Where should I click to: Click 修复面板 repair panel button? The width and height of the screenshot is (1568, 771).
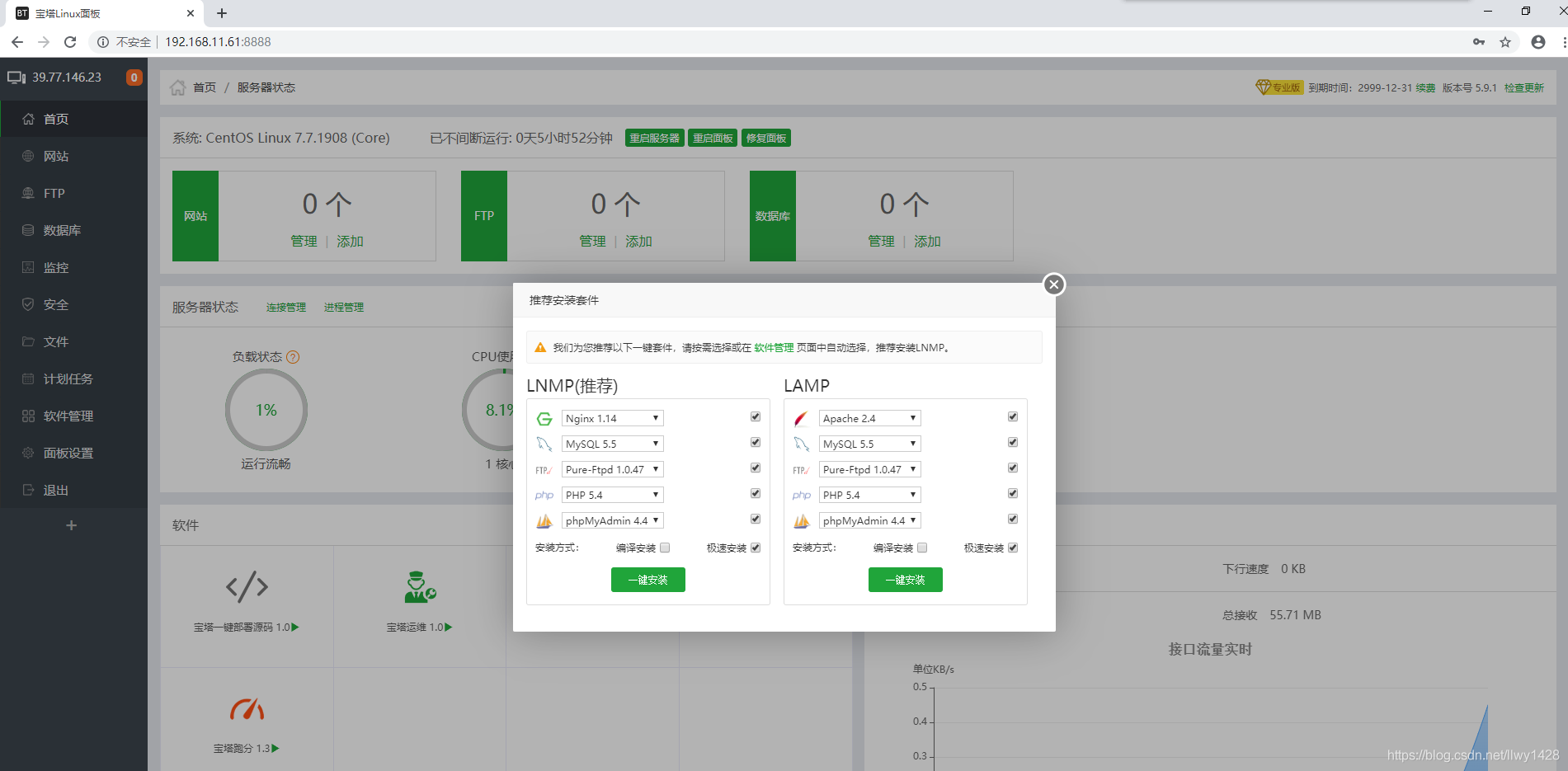[x=766, y=139]
